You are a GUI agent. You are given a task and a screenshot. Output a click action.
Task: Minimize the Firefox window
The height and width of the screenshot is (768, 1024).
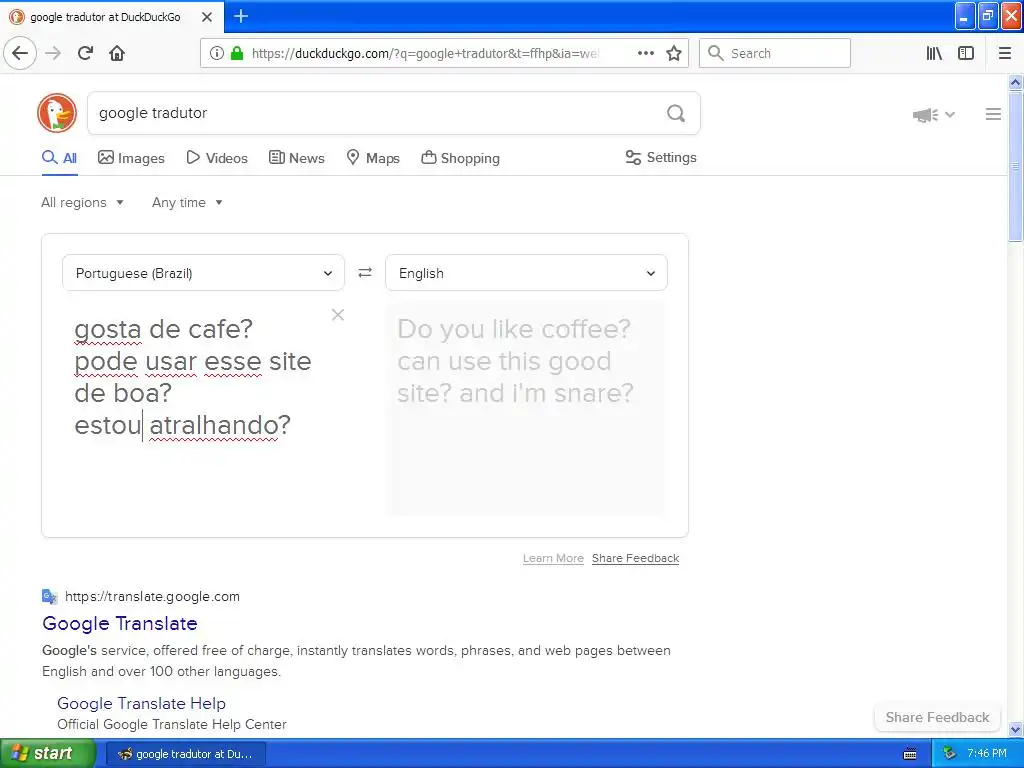(x=965, y=16)
